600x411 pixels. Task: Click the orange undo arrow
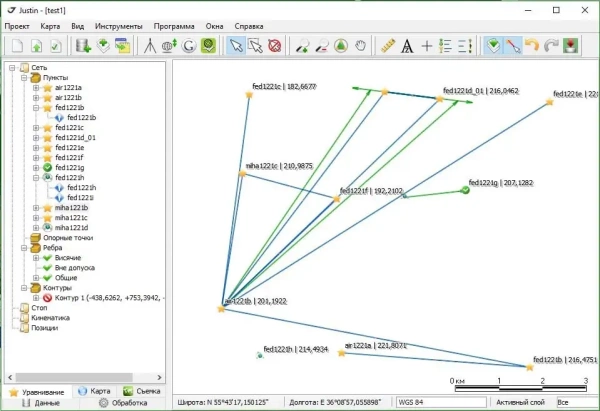point(532,46)
